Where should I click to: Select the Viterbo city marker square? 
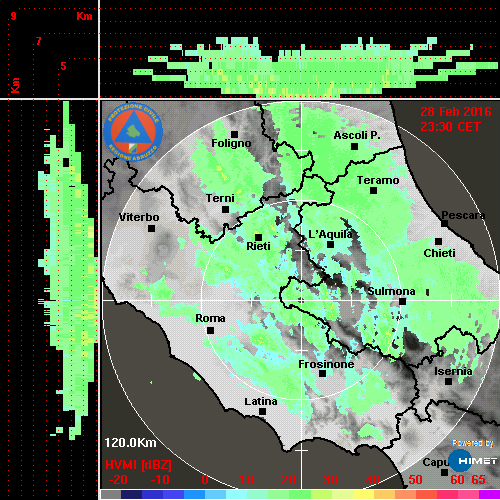coord(151,229)
